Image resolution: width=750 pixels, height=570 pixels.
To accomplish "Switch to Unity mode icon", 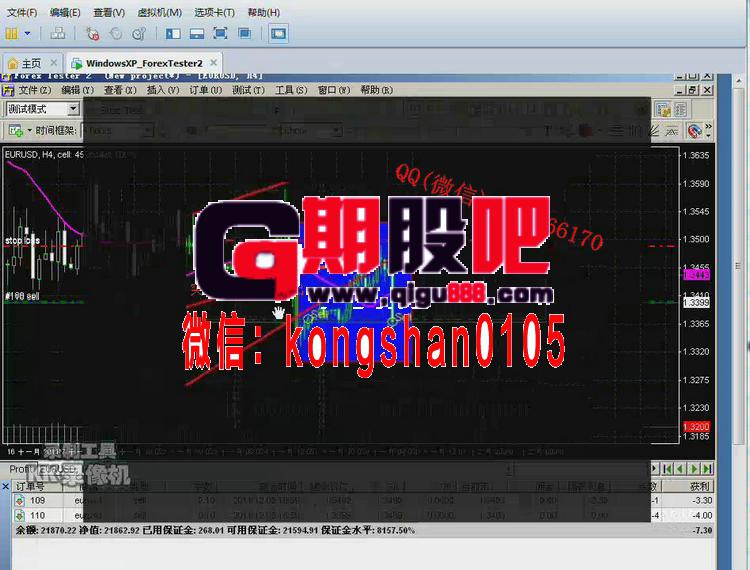I will click(244, 33).
